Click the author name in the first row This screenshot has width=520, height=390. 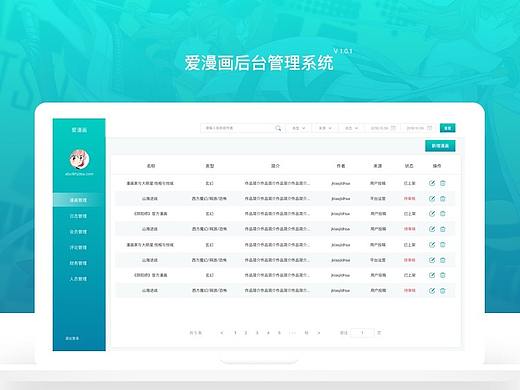pos(340,183)
